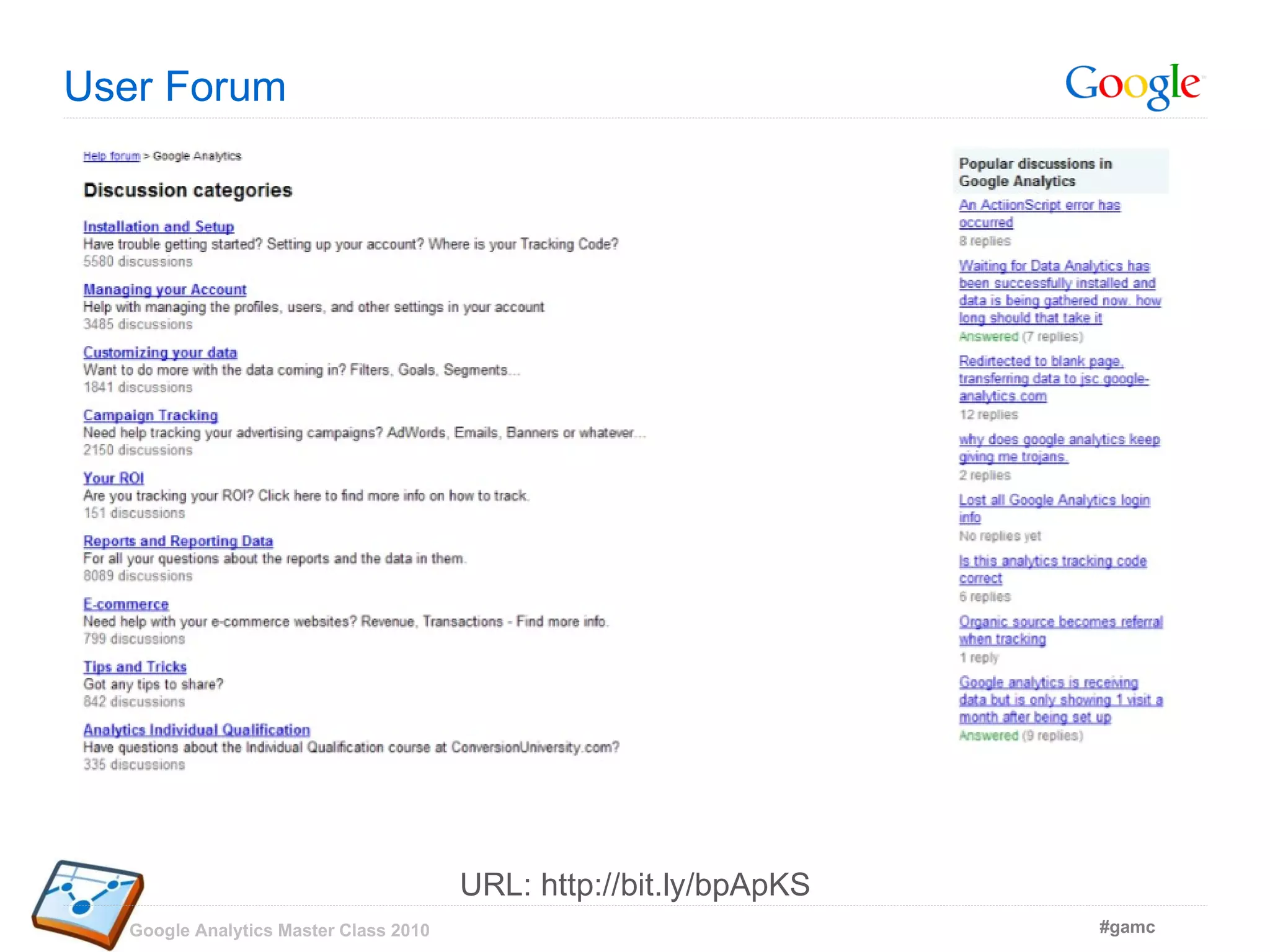Click the '6 replies' text
This screenshot has width=1270, height=952.
[x=985, y=597]
